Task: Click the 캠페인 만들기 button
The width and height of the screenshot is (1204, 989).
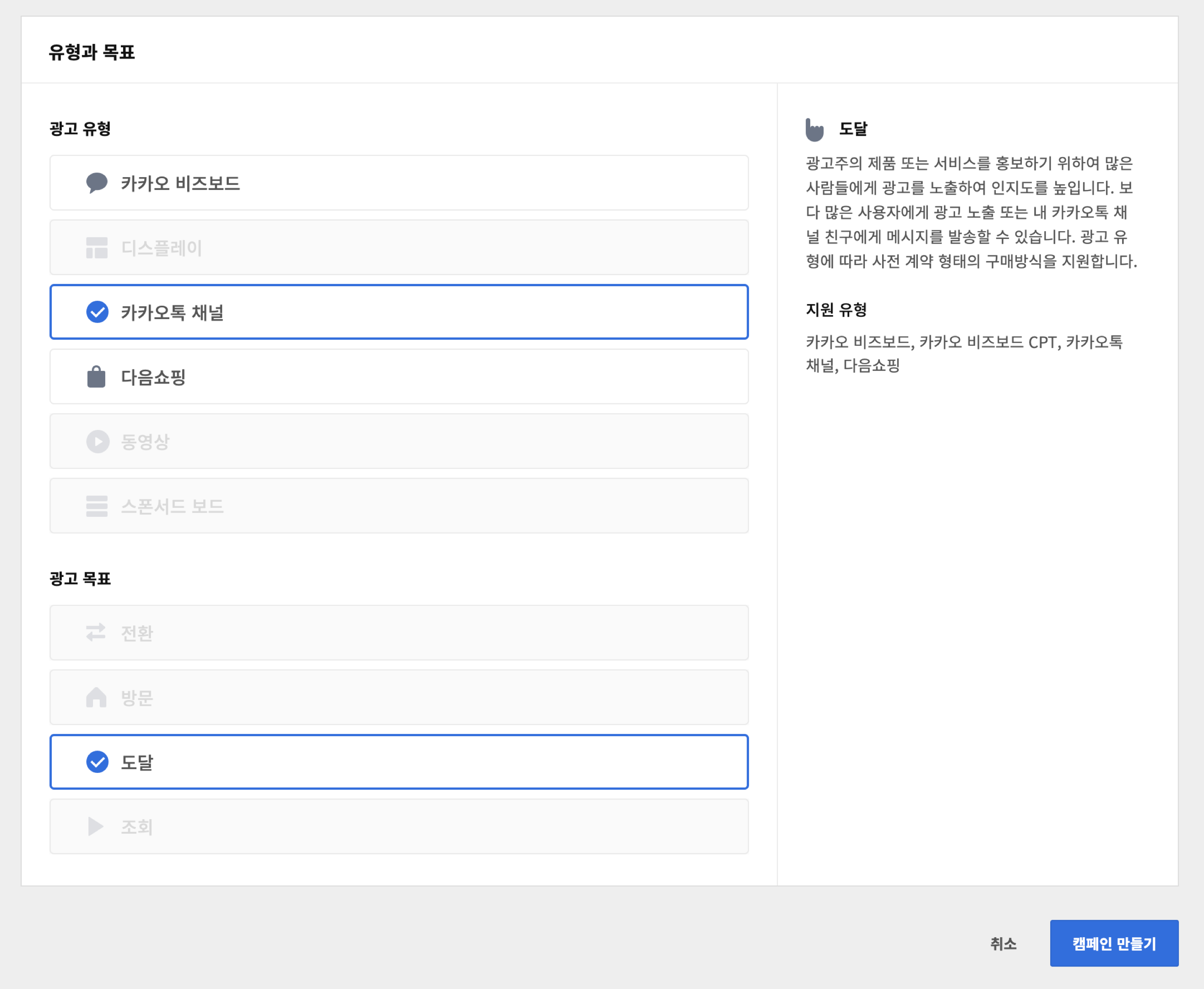Action: coord(1114,943)
